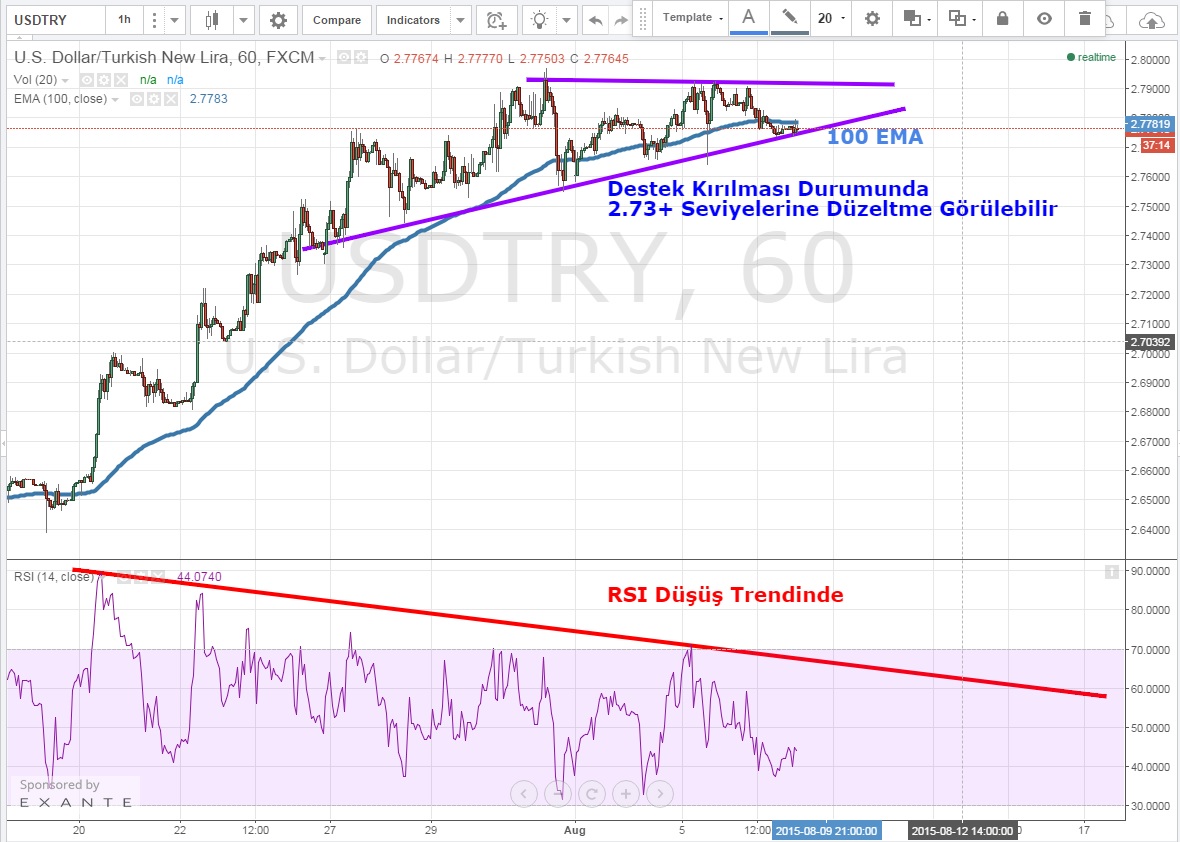Open chart properties gear in main toolbar
This screenshot has width=1180, height=842.
coord(278,20)
